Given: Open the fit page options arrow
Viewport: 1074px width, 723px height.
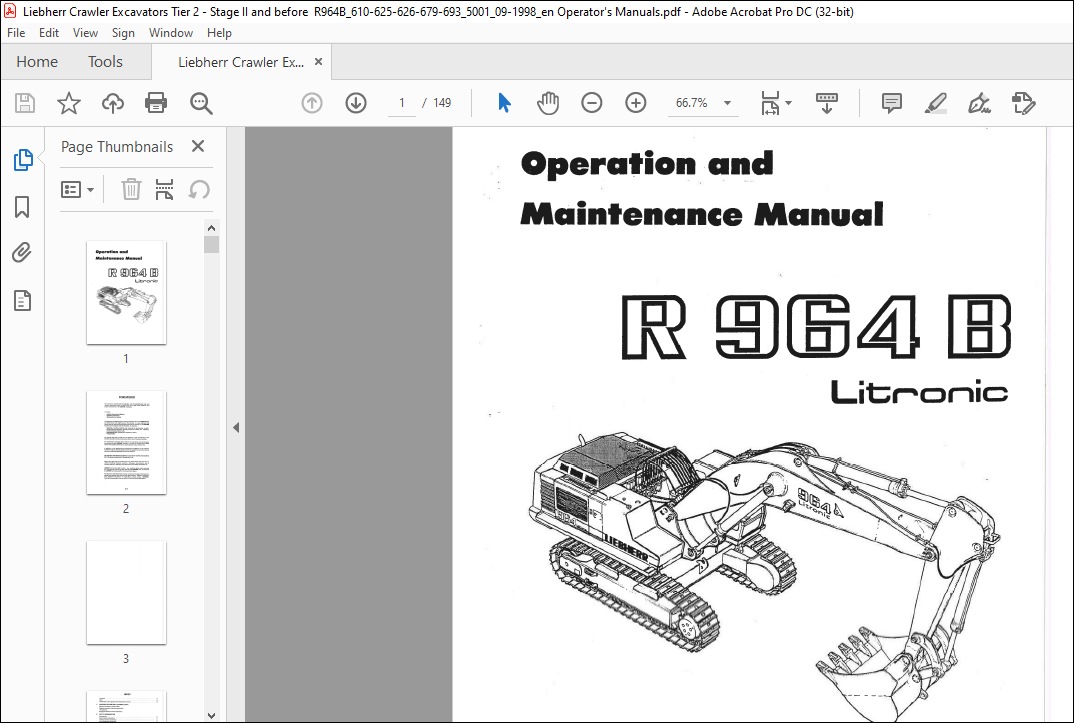Looking at the screenshot, I should point(788,103).
